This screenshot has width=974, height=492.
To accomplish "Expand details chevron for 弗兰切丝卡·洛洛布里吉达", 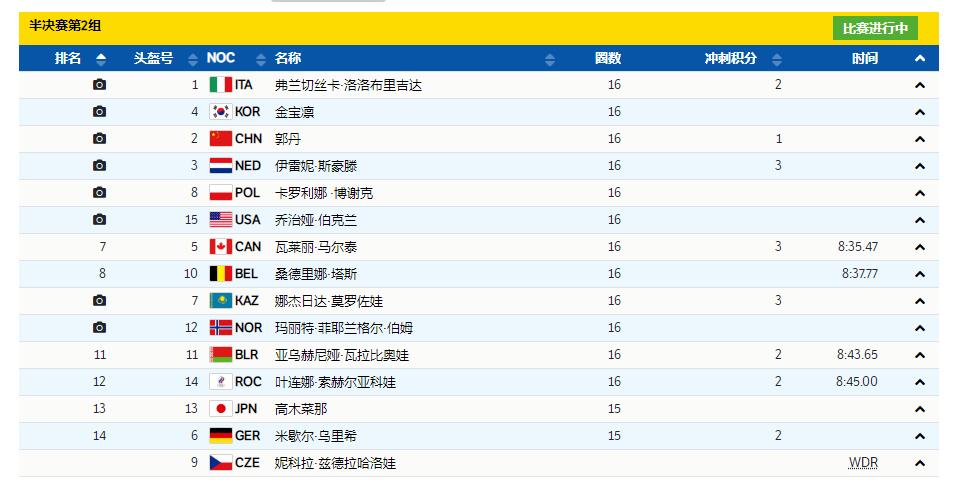I will [920, 85].
